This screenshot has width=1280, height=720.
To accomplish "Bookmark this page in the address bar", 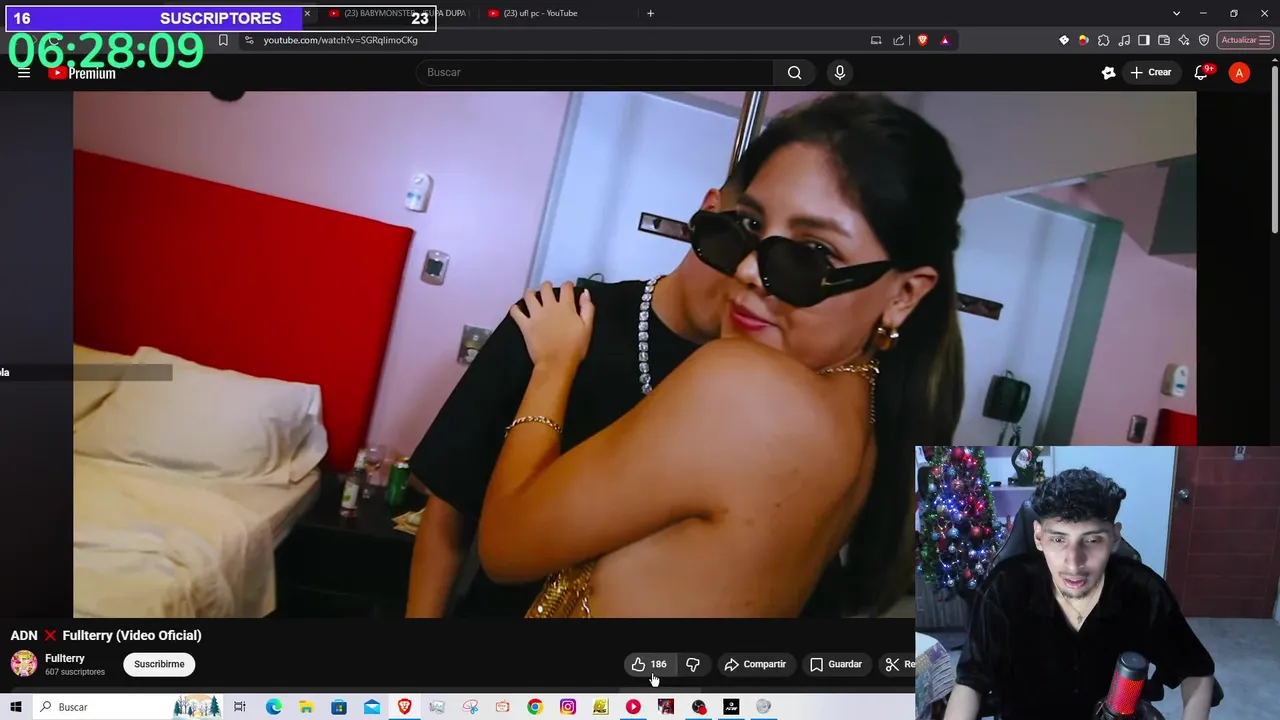I will (223, 40).
